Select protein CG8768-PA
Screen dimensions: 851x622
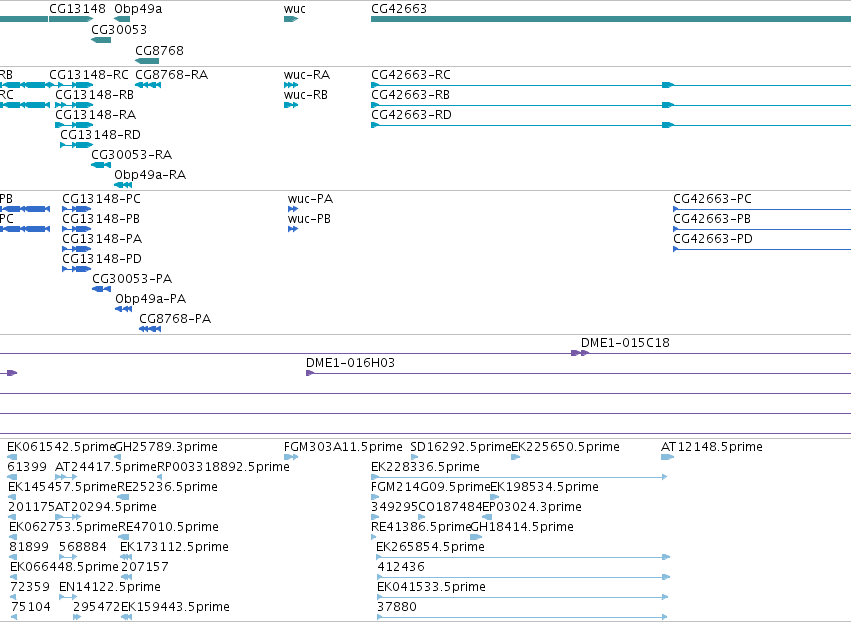(x=175, y=319)
